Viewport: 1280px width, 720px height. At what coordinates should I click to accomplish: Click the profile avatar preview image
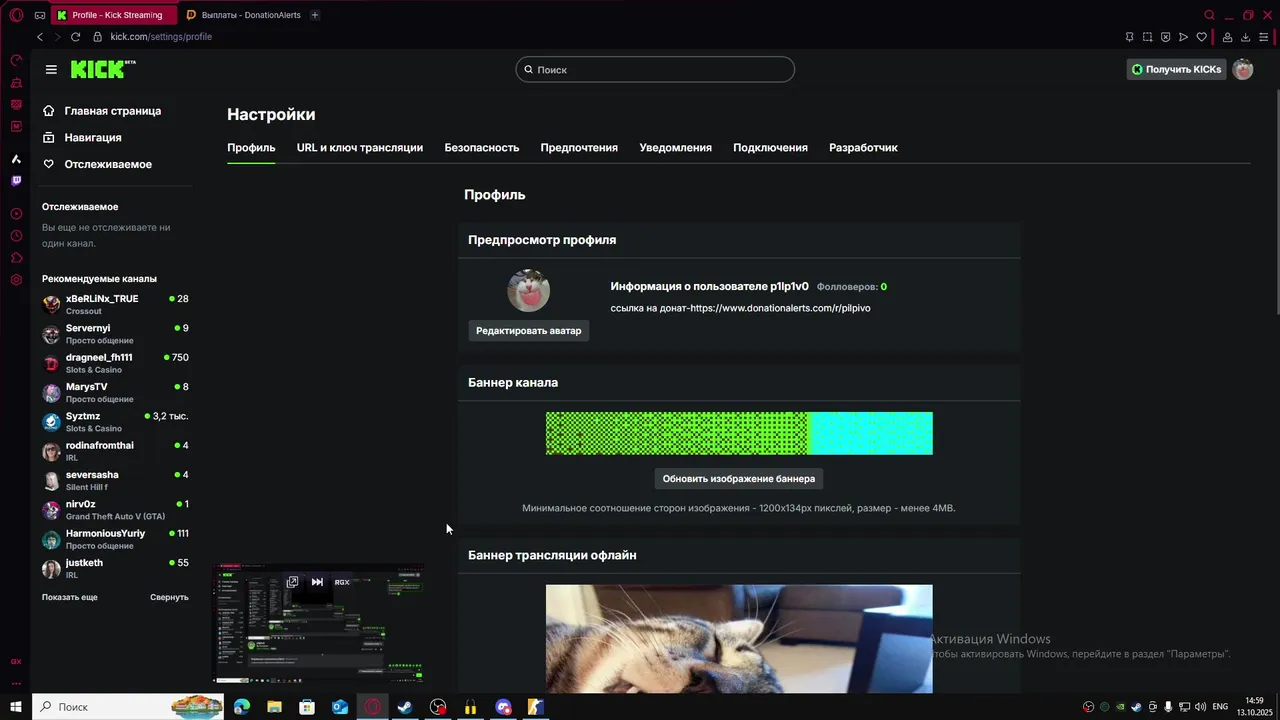(529, 291)
